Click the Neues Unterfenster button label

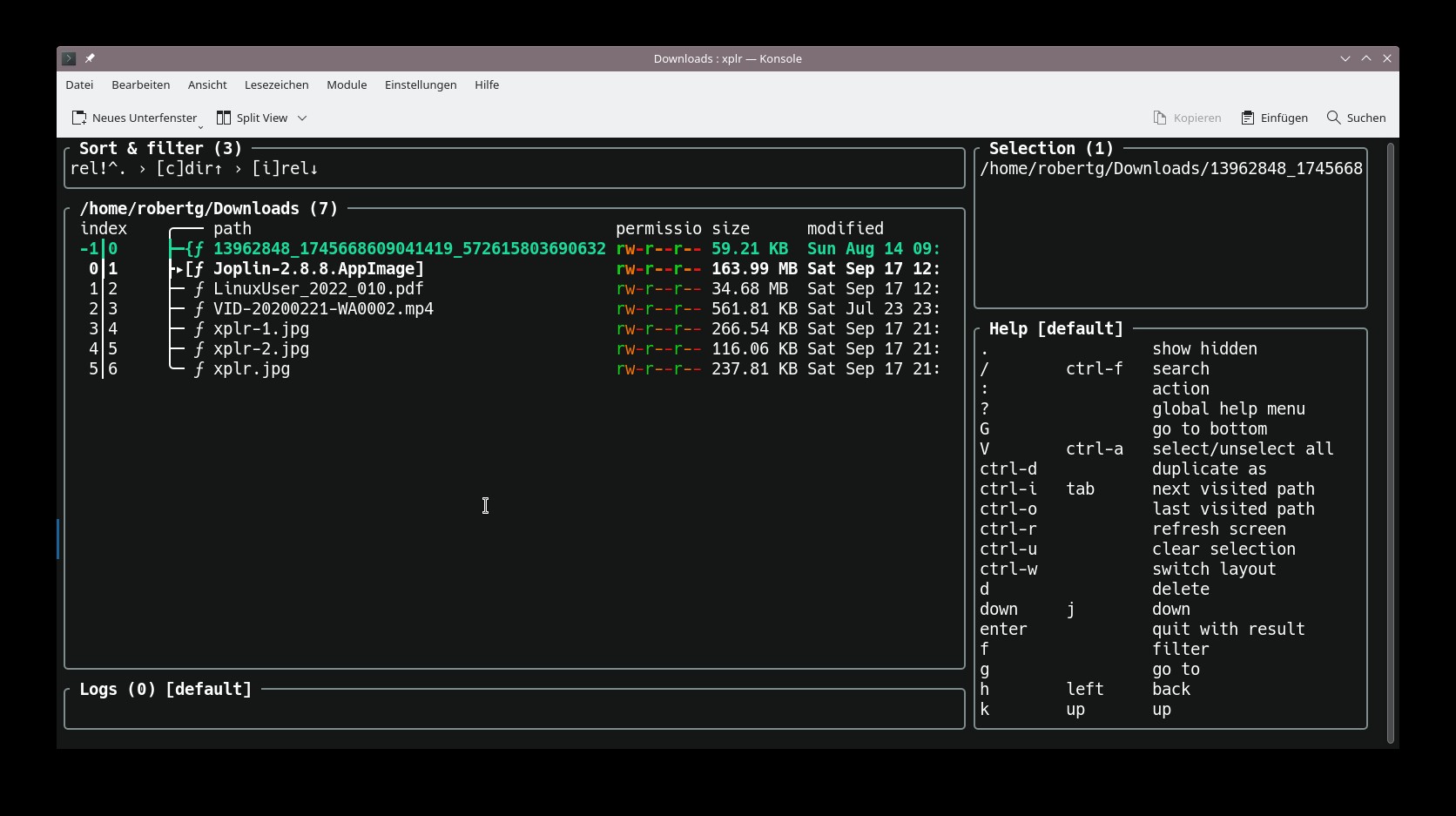pos(145,118)
